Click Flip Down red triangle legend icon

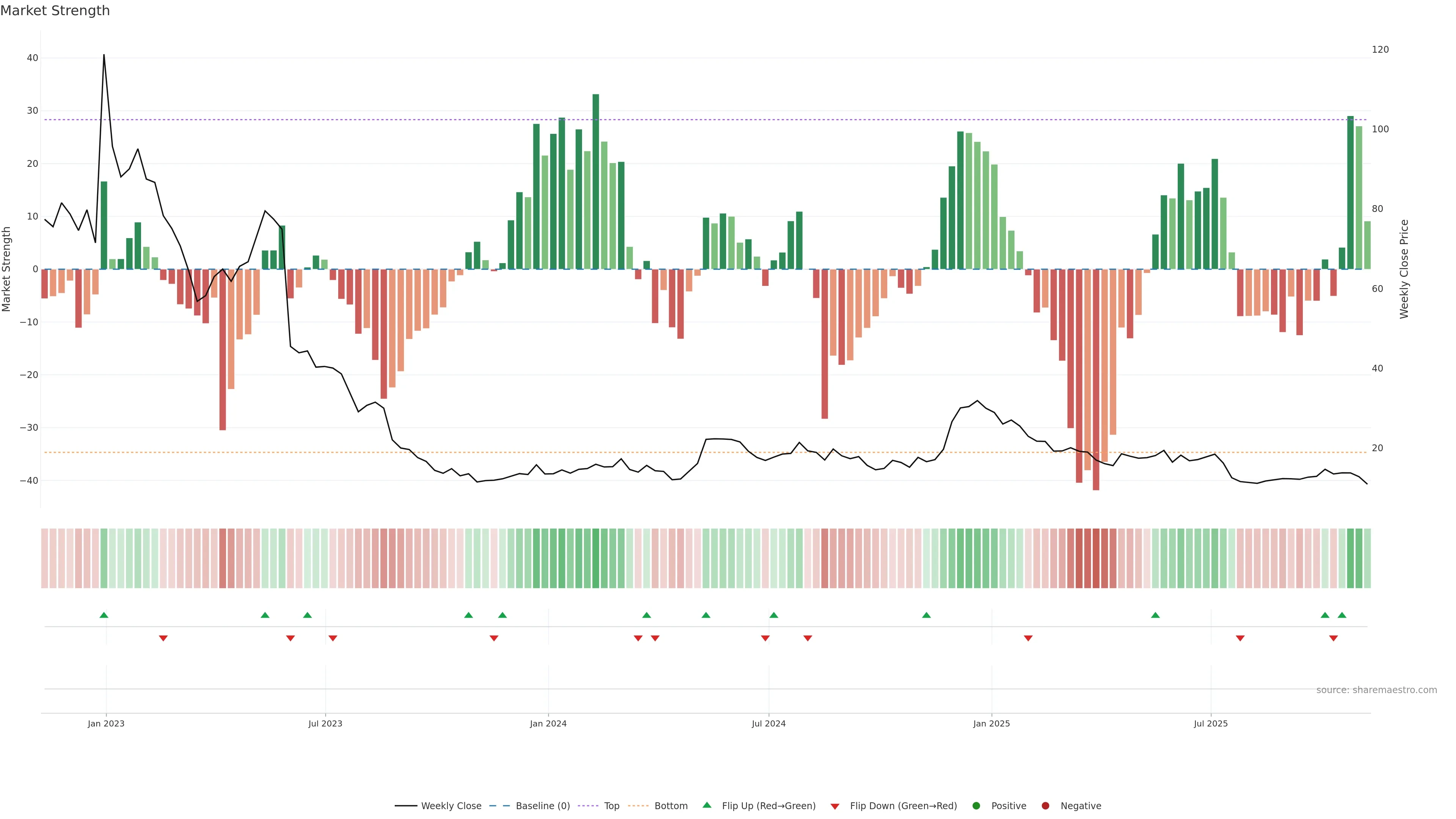click(835, 806)
